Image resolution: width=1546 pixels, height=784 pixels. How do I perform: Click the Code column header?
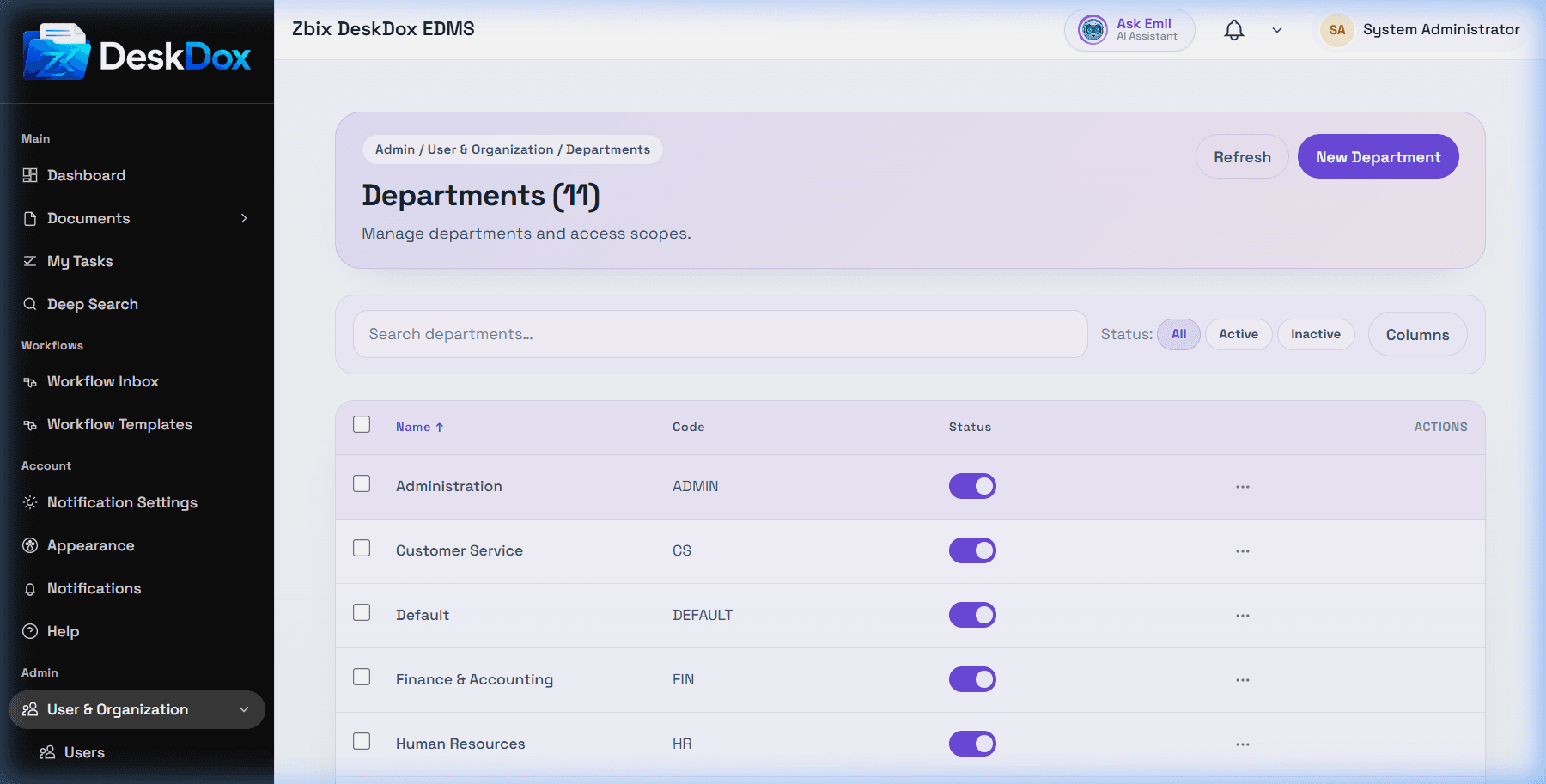tap(688, 427)
